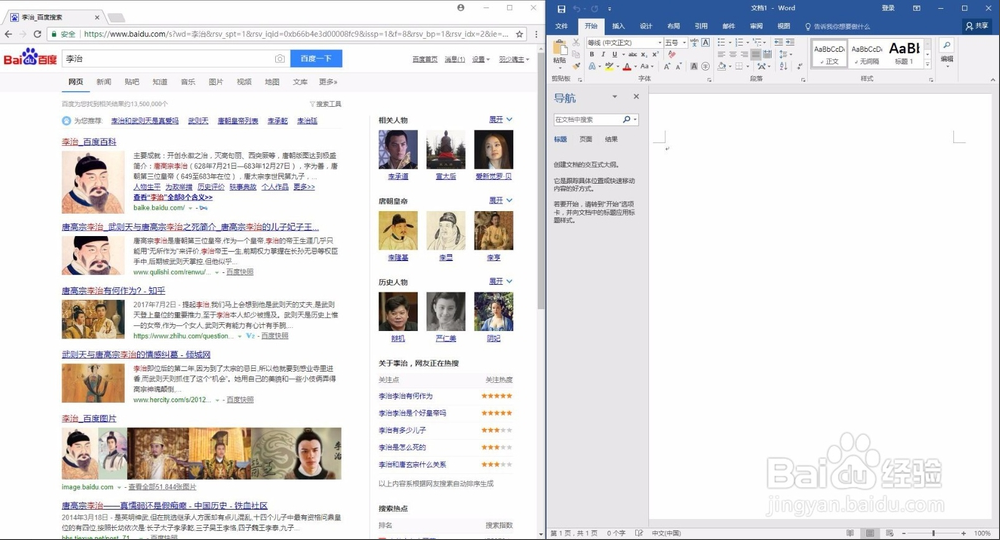Screen dimensions: 1000x540
Task: Open Navigation pane options arrow
Action: (615, 96)
